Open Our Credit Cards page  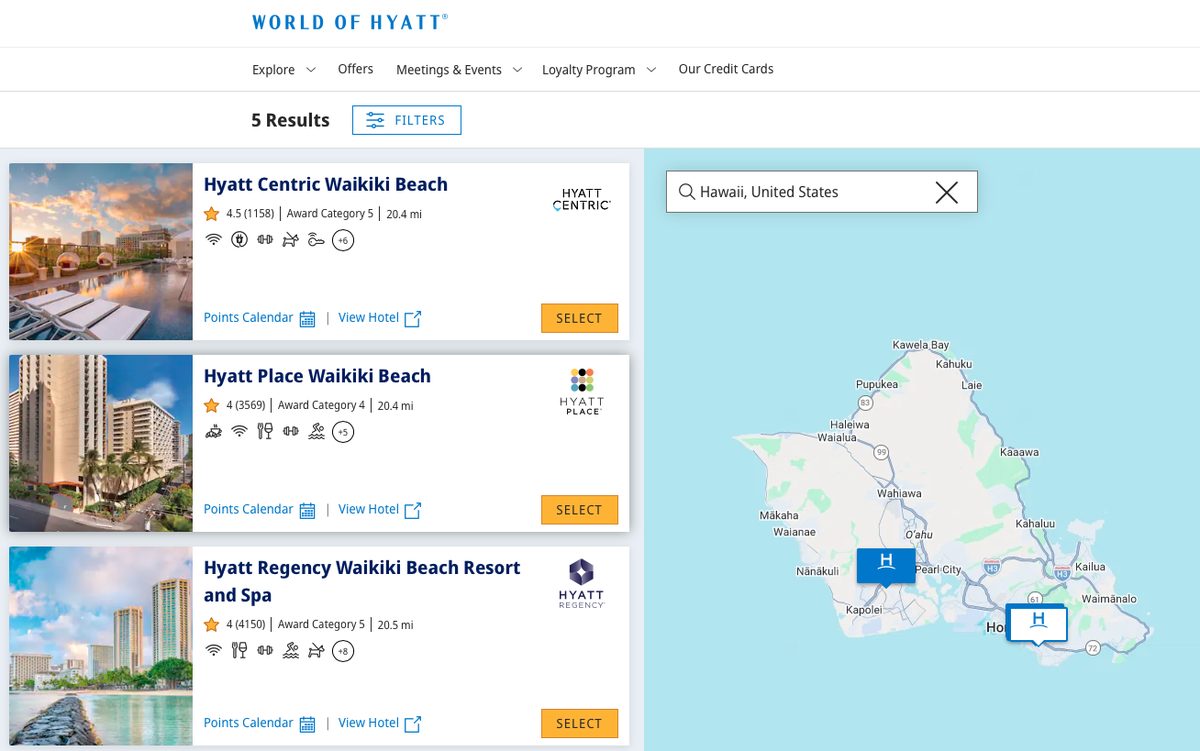(x=726, y=69)
